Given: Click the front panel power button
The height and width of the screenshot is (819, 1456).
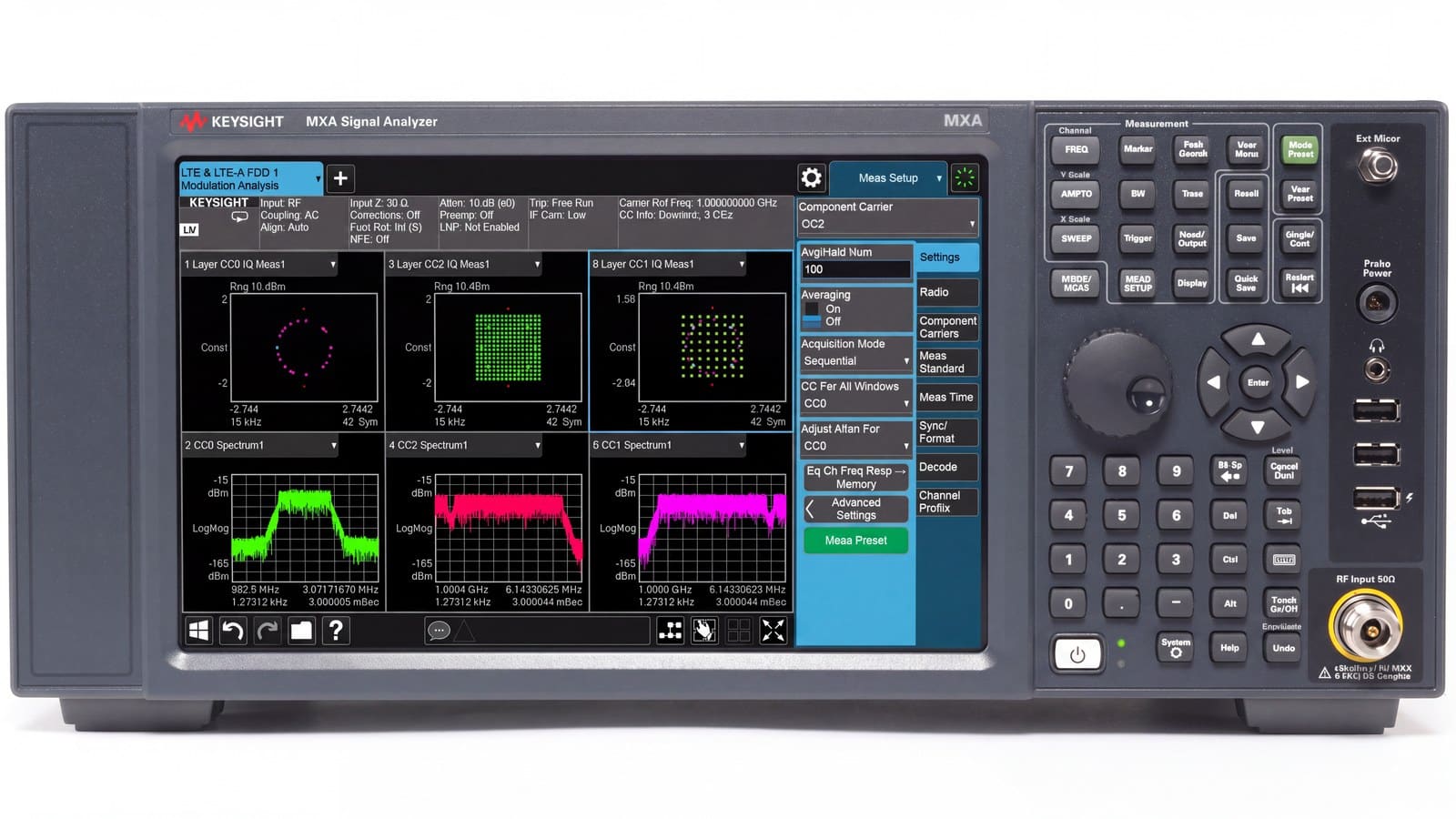Looking at the screenshot, I should (x=1077, y=654).
